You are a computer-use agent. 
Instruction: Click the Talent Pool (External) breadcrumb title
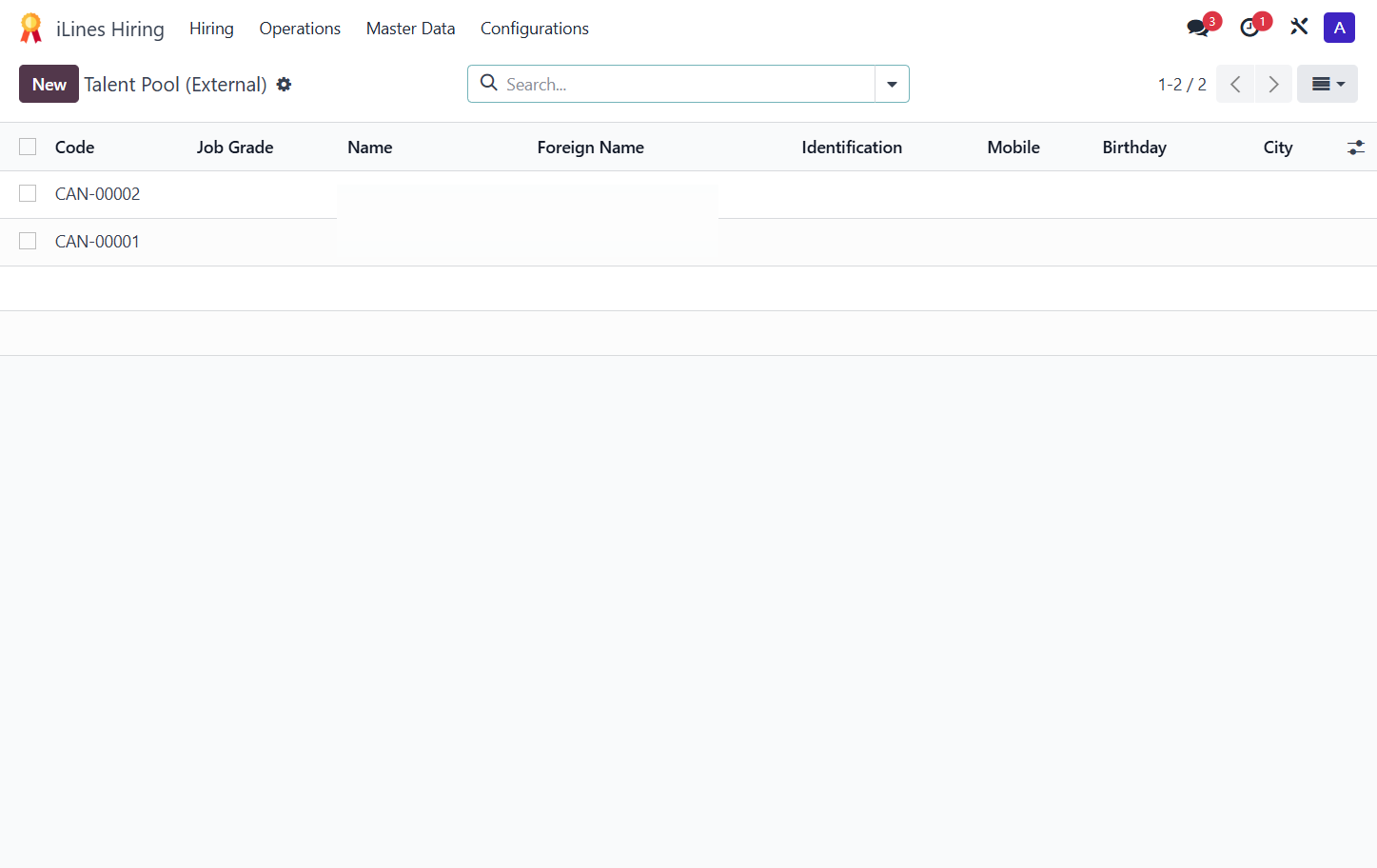(x=175, y=85)
